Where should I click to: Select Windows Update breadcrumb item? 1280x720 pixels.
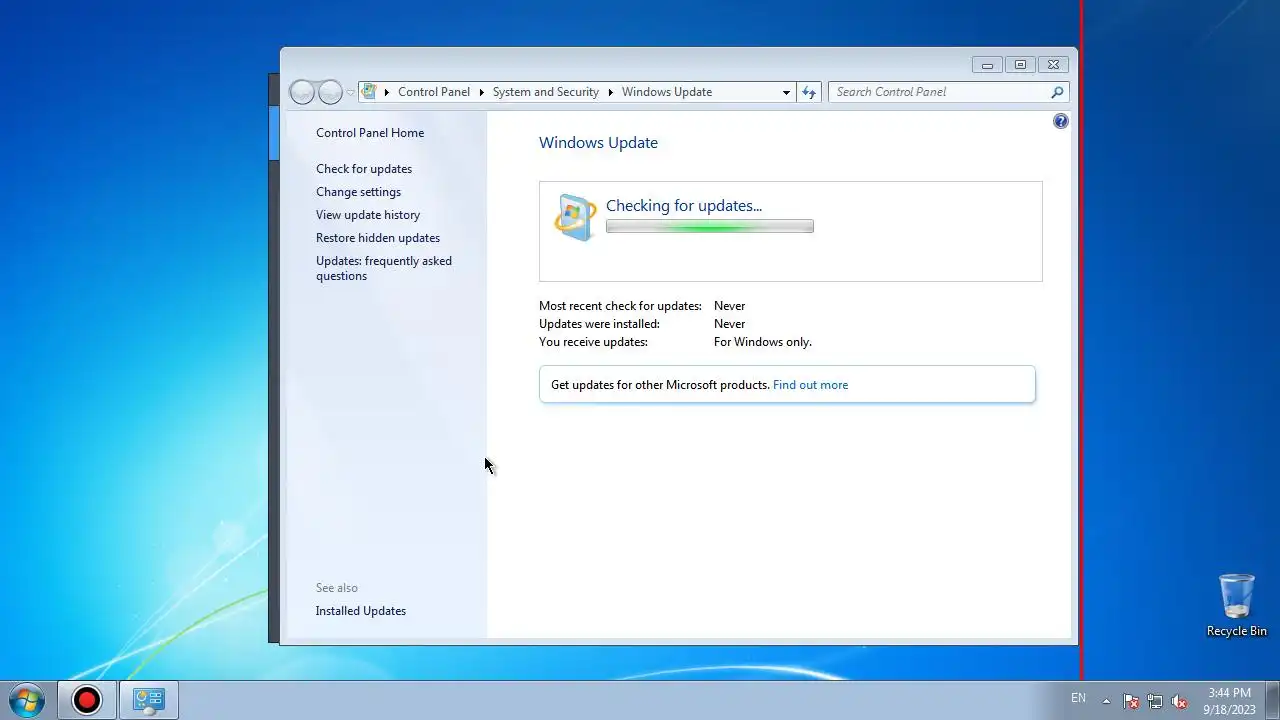pyautogui.click(x=667, y=92)
